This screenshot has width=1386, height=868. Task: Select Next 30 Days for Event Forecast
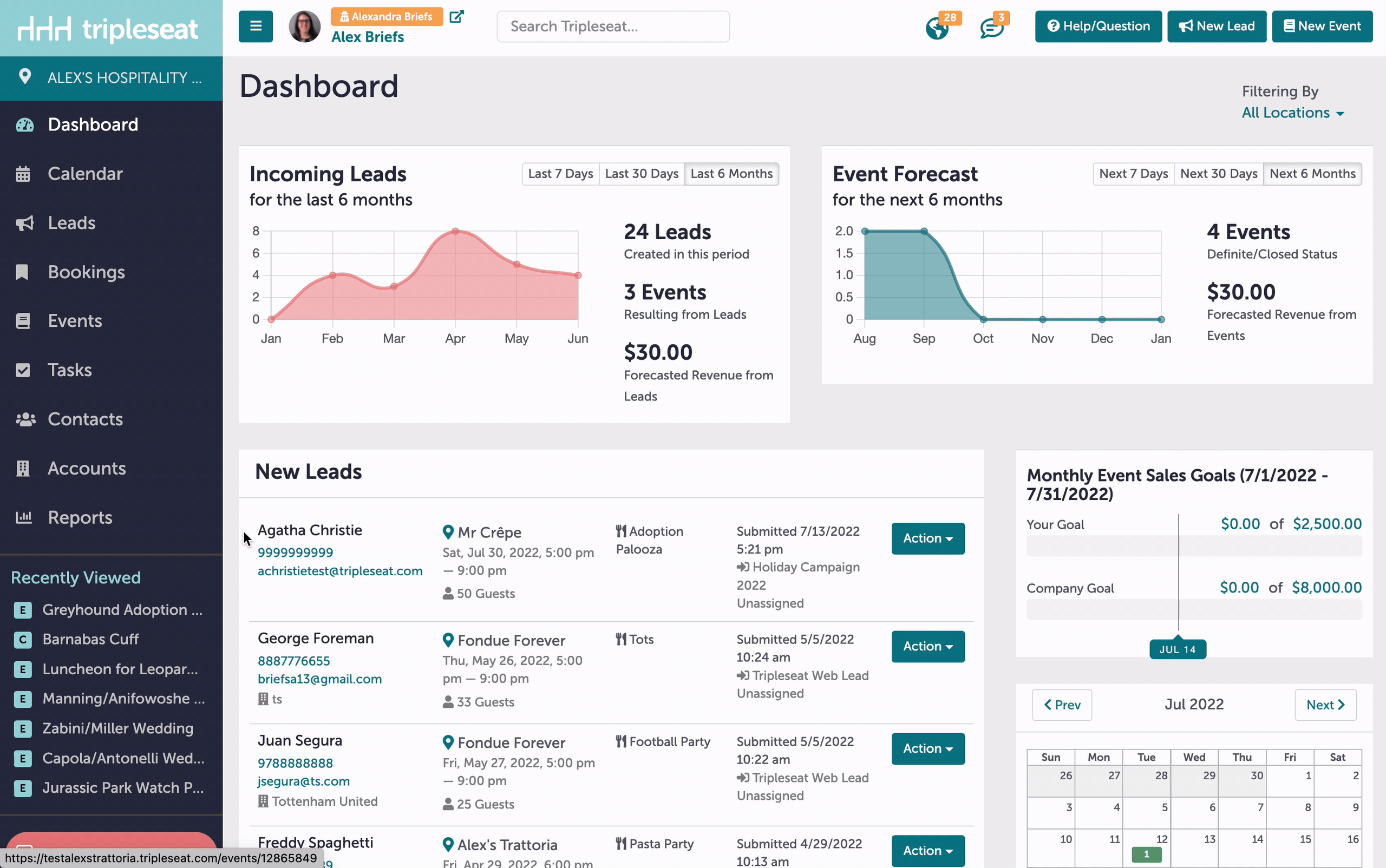tap(1219, 174)
